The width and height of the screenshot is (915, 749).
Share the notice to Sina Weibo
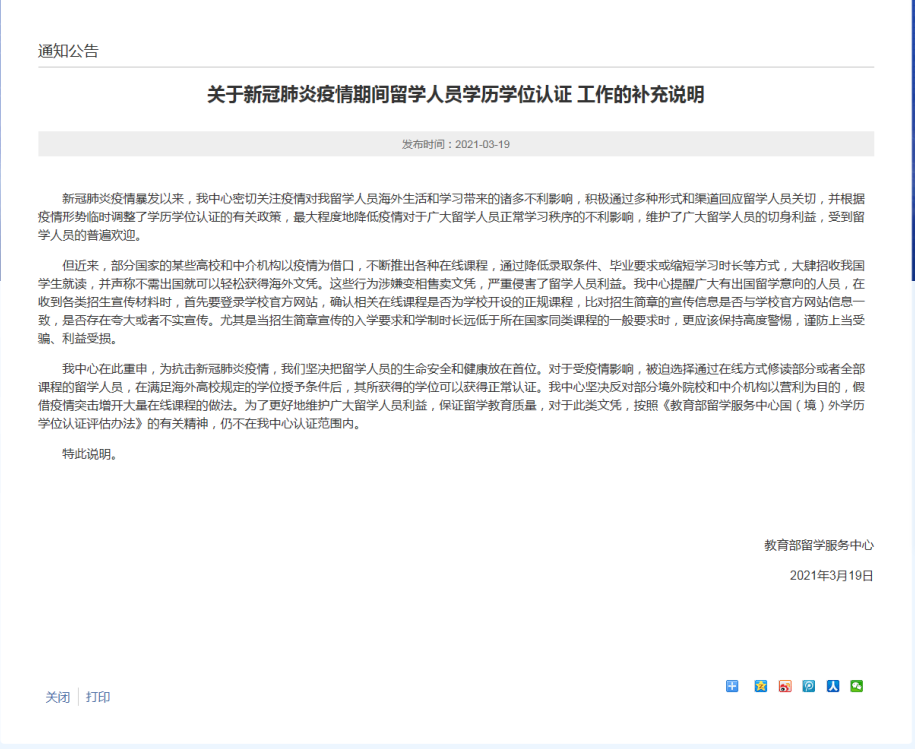pos(785,686)
